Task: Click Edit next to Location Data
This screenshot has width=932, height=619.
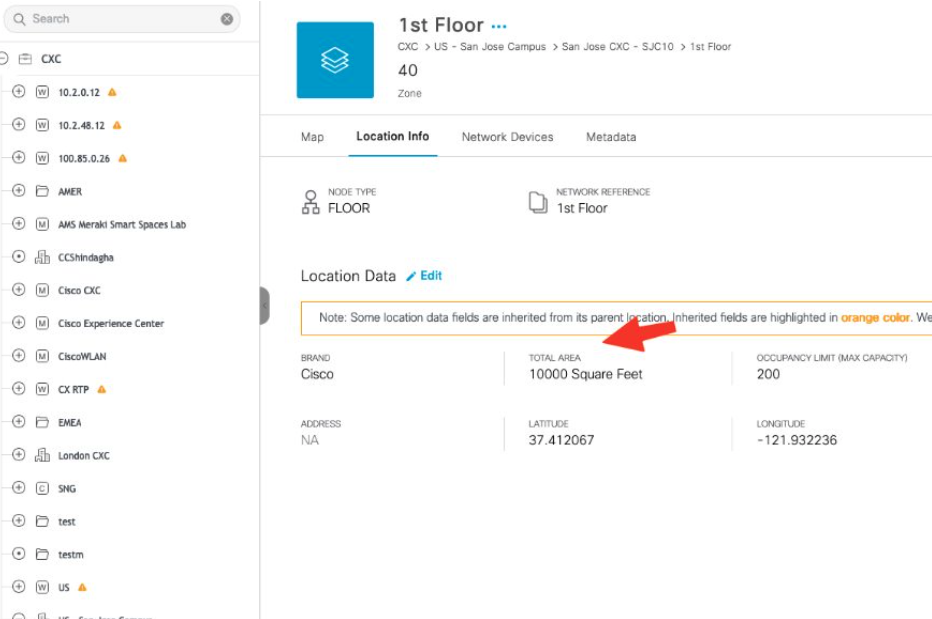Action: (424, 276)
